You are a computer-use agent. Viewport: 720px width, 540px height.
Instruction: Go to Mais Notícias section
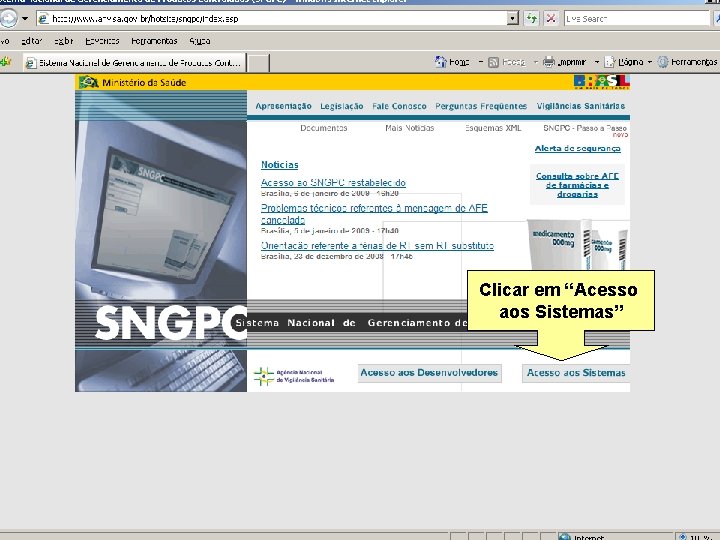409,128
